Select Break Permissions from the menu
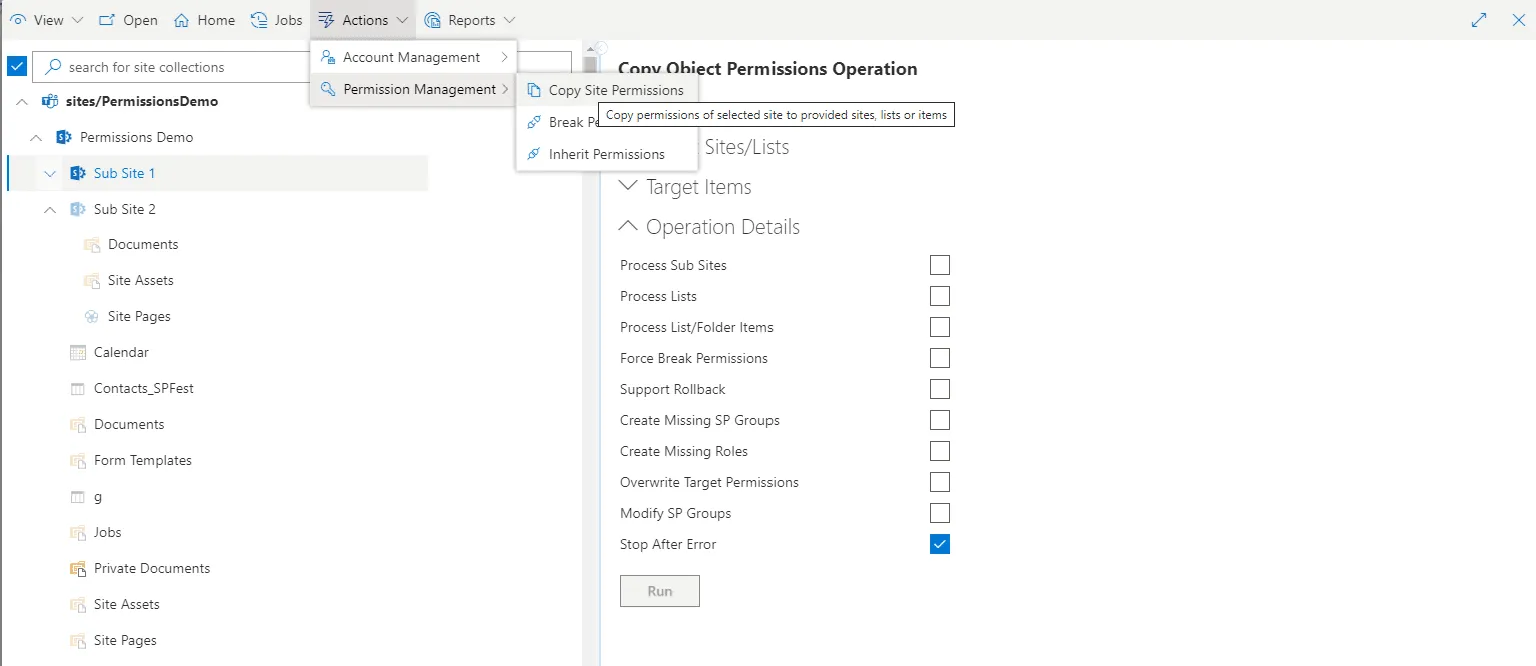Image resolution: width=1536 pixels, height=666 pixels. pyautogui.click(x=570, y=122)
